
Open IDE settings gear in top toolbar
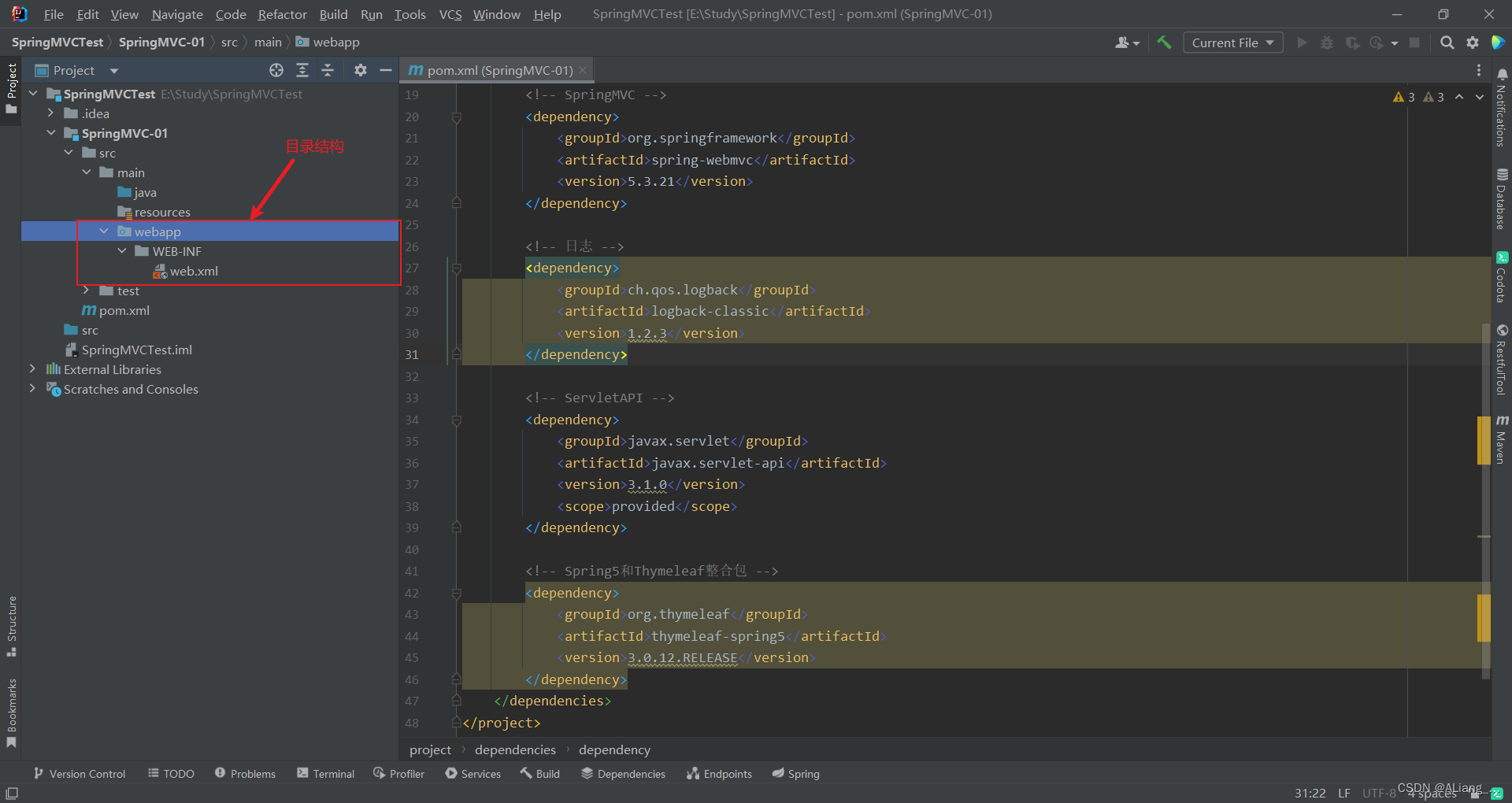click(1473, 43)
